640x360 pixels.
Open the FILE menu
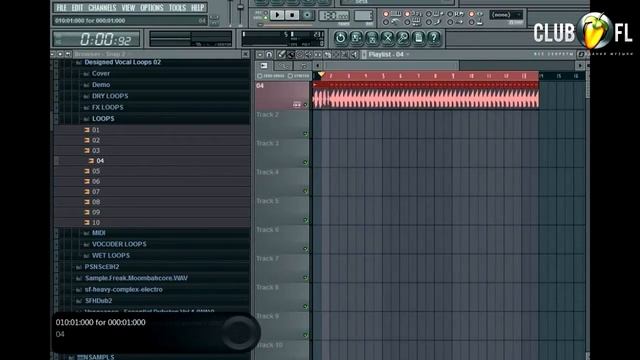pyautogui.click(x=61, y=8)
